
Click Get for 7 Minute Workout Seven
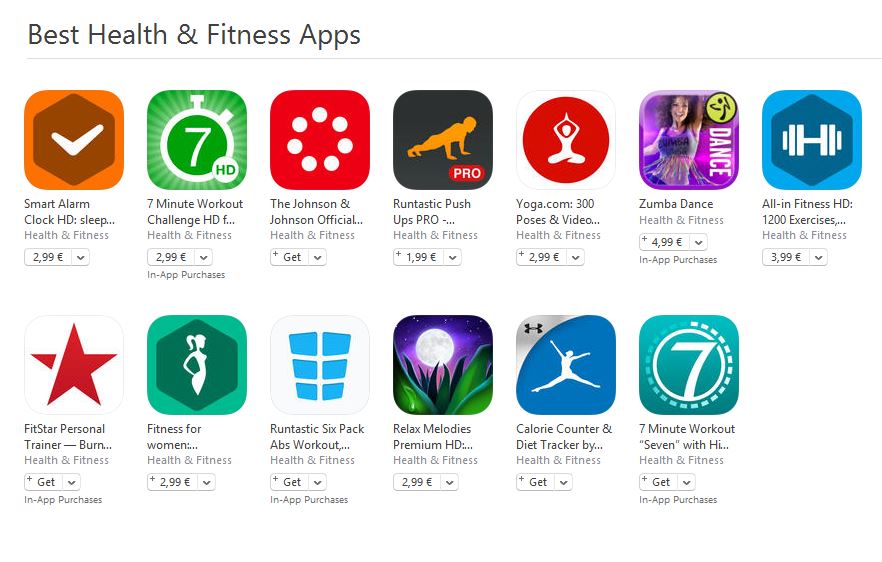[659, 482]
